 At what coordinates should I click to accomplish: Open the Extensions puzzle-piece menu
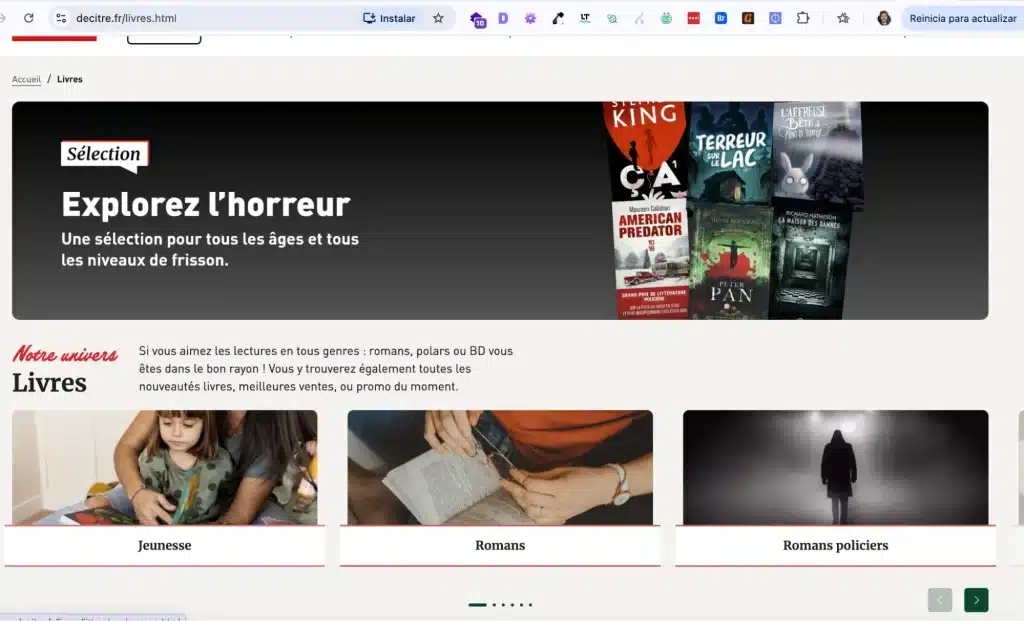803,18
